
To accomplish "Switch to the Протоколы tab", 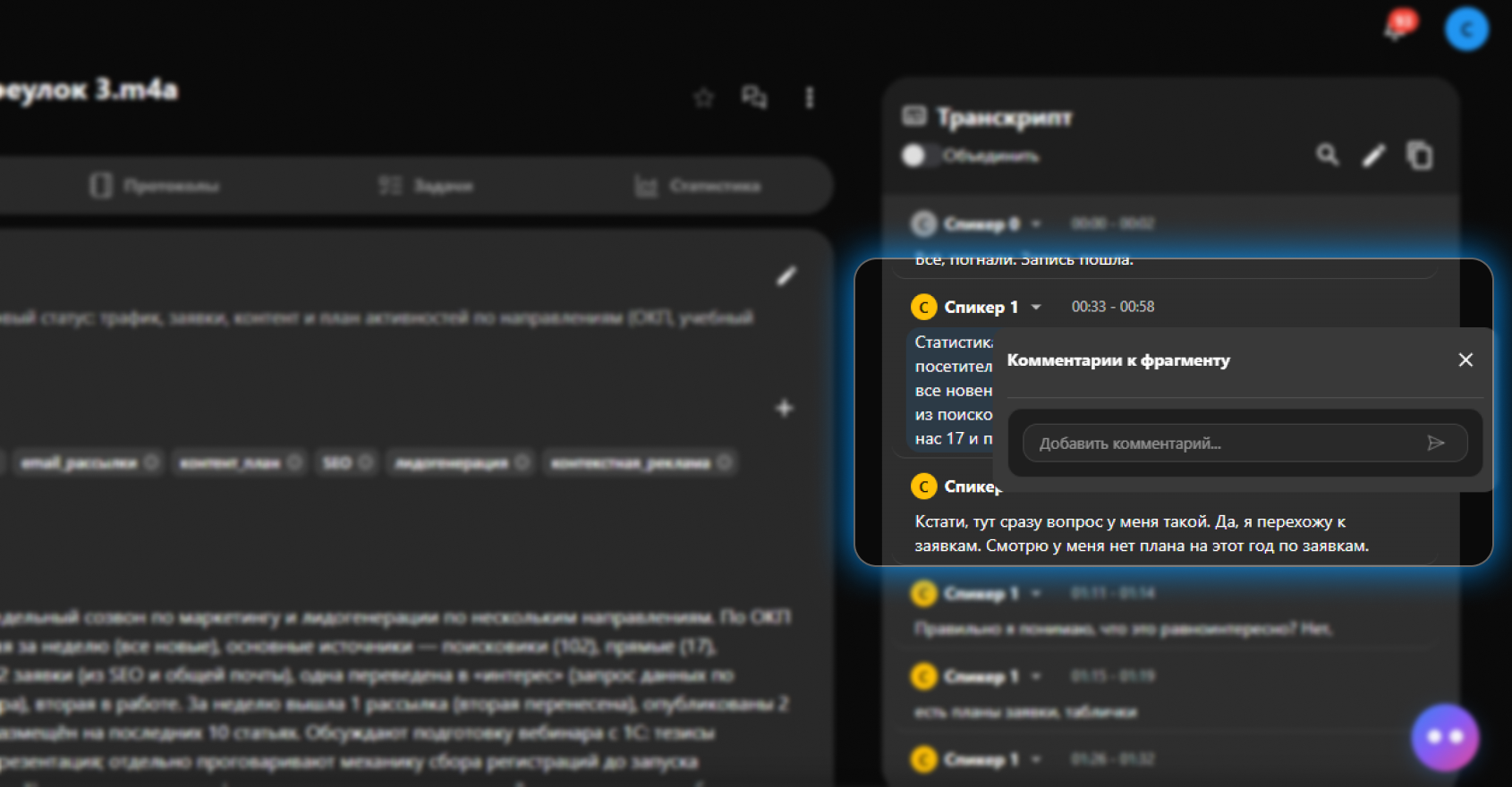I will pos(156,186).
